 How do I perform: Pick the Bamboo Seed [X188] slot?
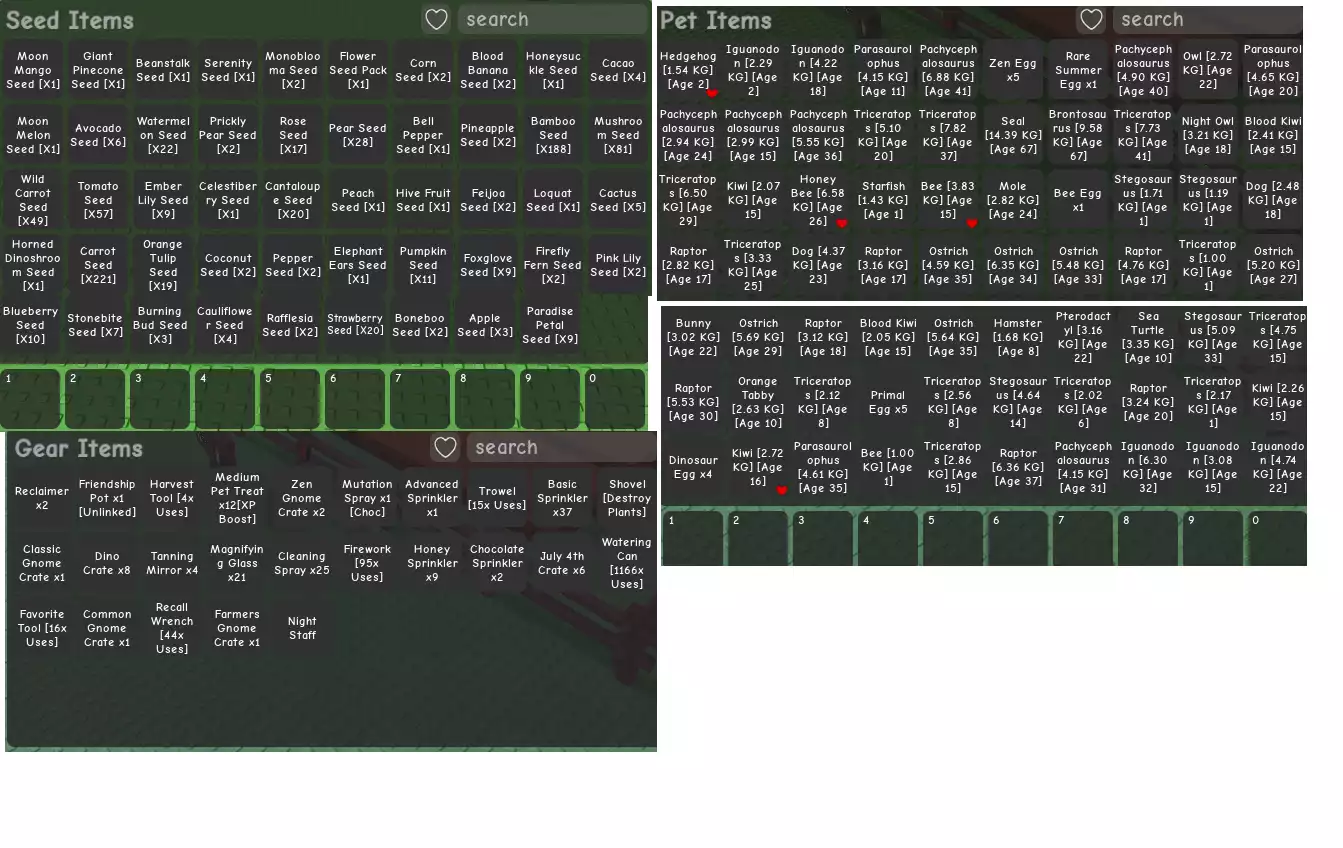(553, 136)
